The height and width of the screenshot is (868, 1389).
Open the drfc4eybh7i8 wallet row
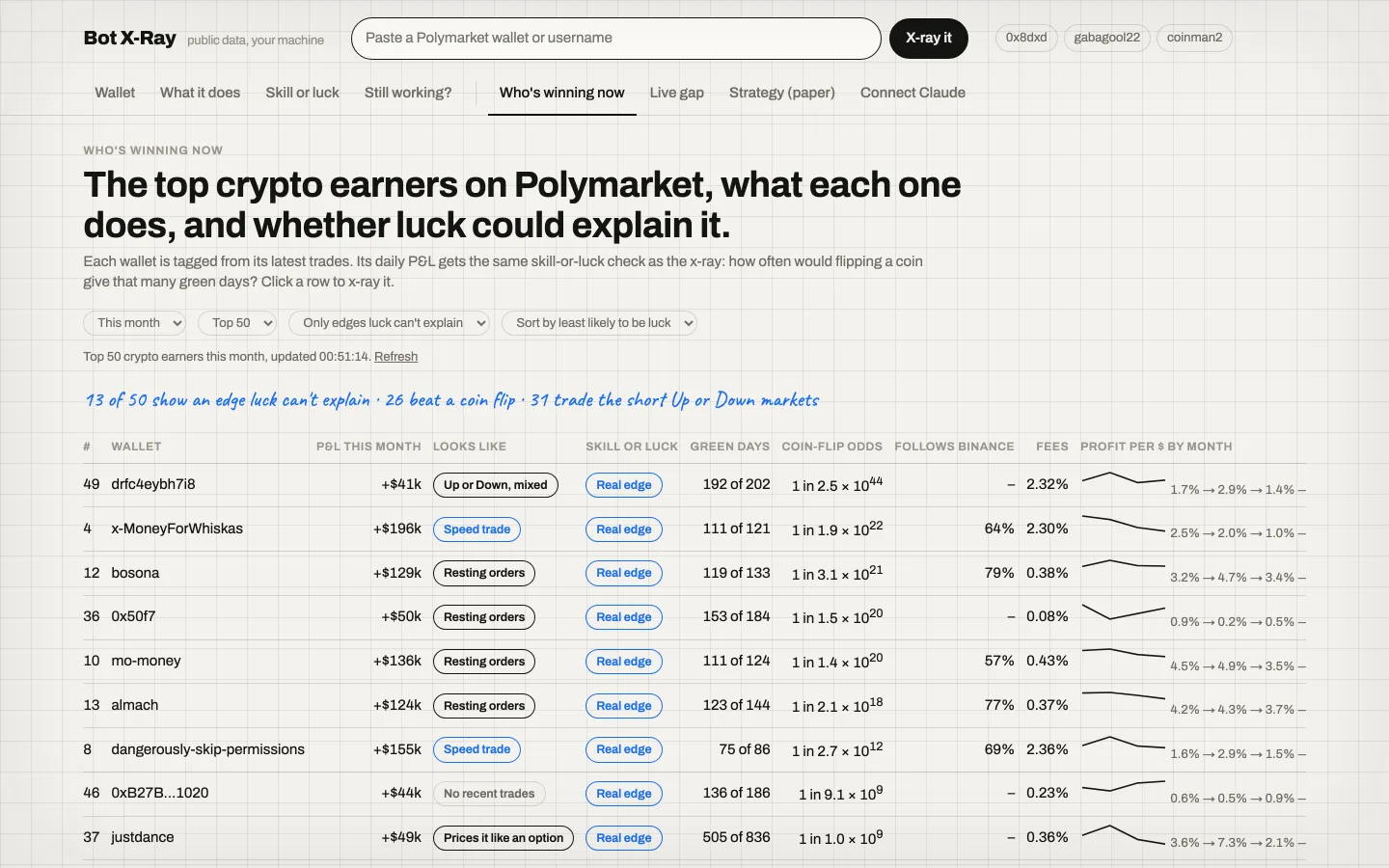point(694,485)
